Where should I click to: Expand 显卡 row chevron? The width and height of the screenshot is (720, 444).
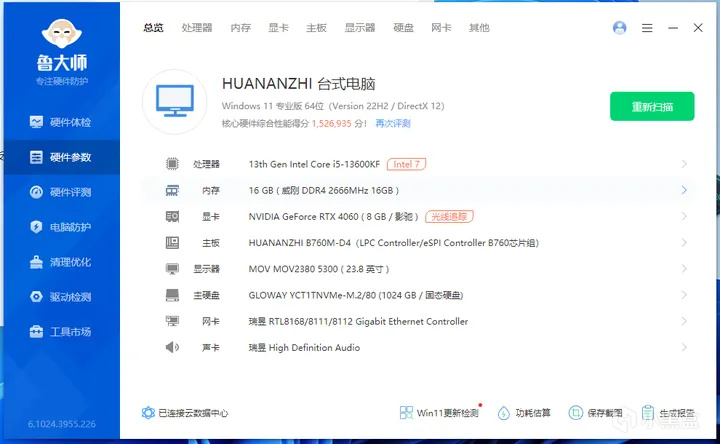[x=684, y=216]
